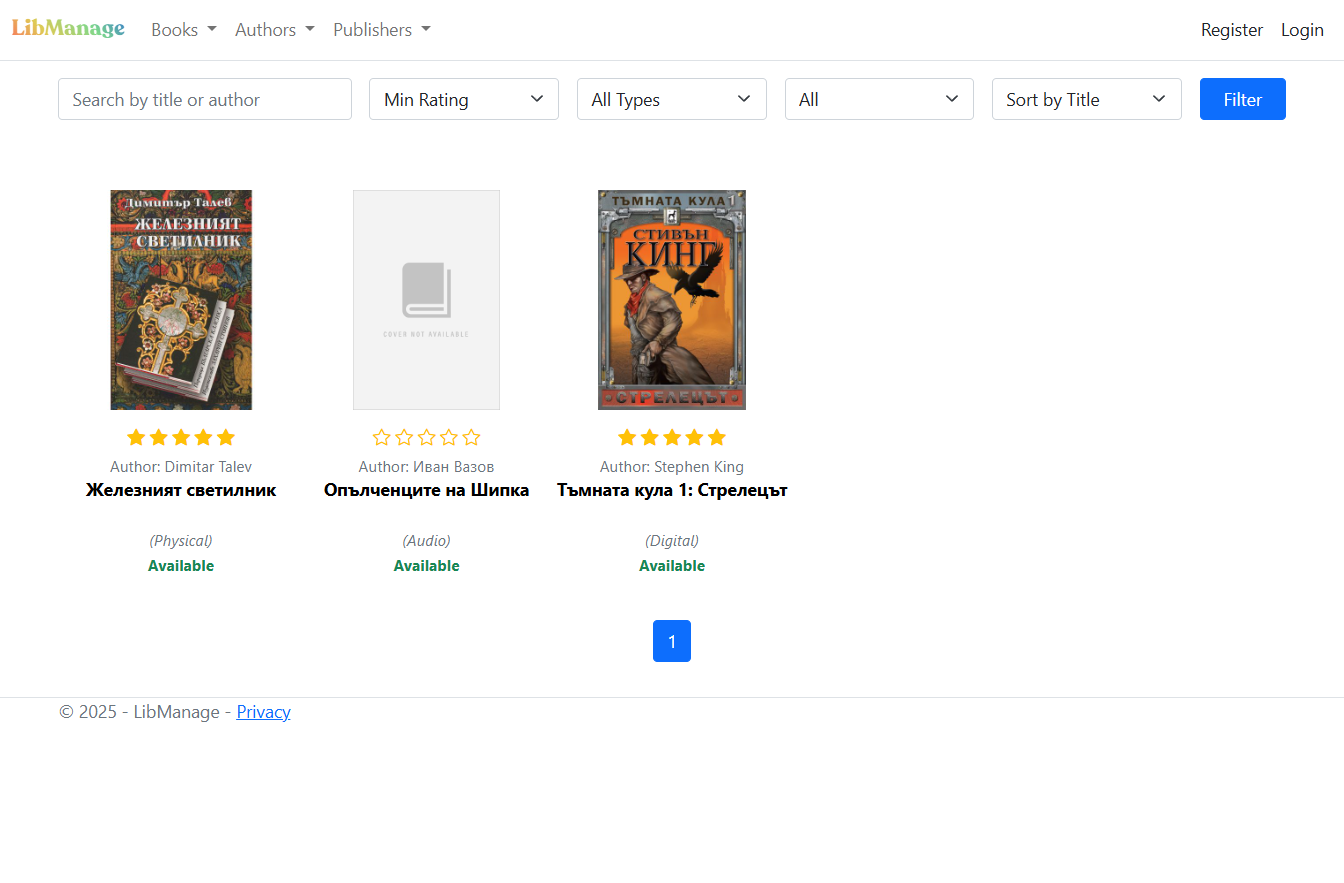The image size is (1344, 883).
Task: Focus the search by title or author field
Action: [x=205, y=99]
